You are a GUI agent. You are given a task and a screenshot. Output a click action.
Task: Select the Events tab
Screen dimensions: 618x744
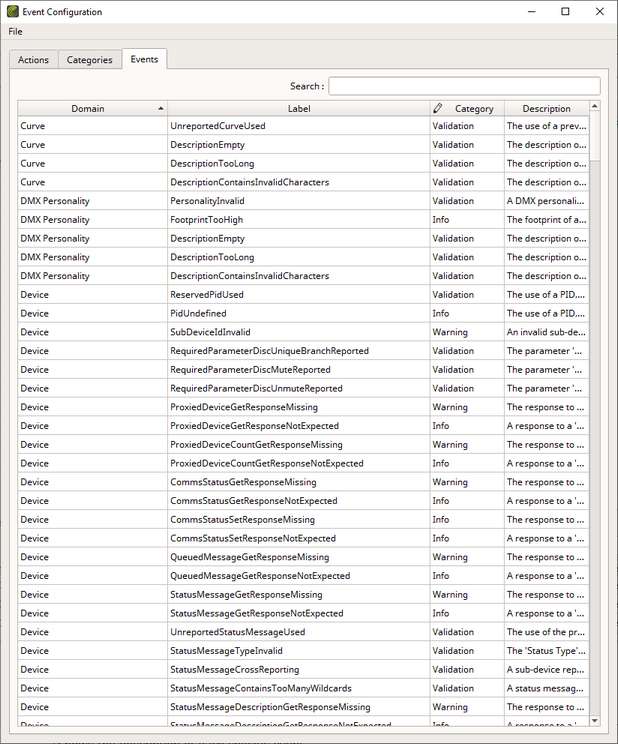click(144, 59)
